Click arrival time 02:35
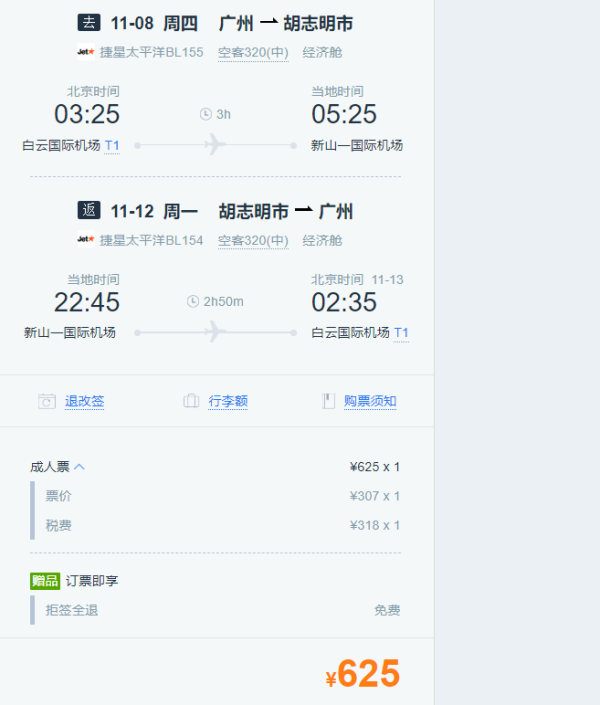Viewport: 600px width, 705px height. point(344,302)
